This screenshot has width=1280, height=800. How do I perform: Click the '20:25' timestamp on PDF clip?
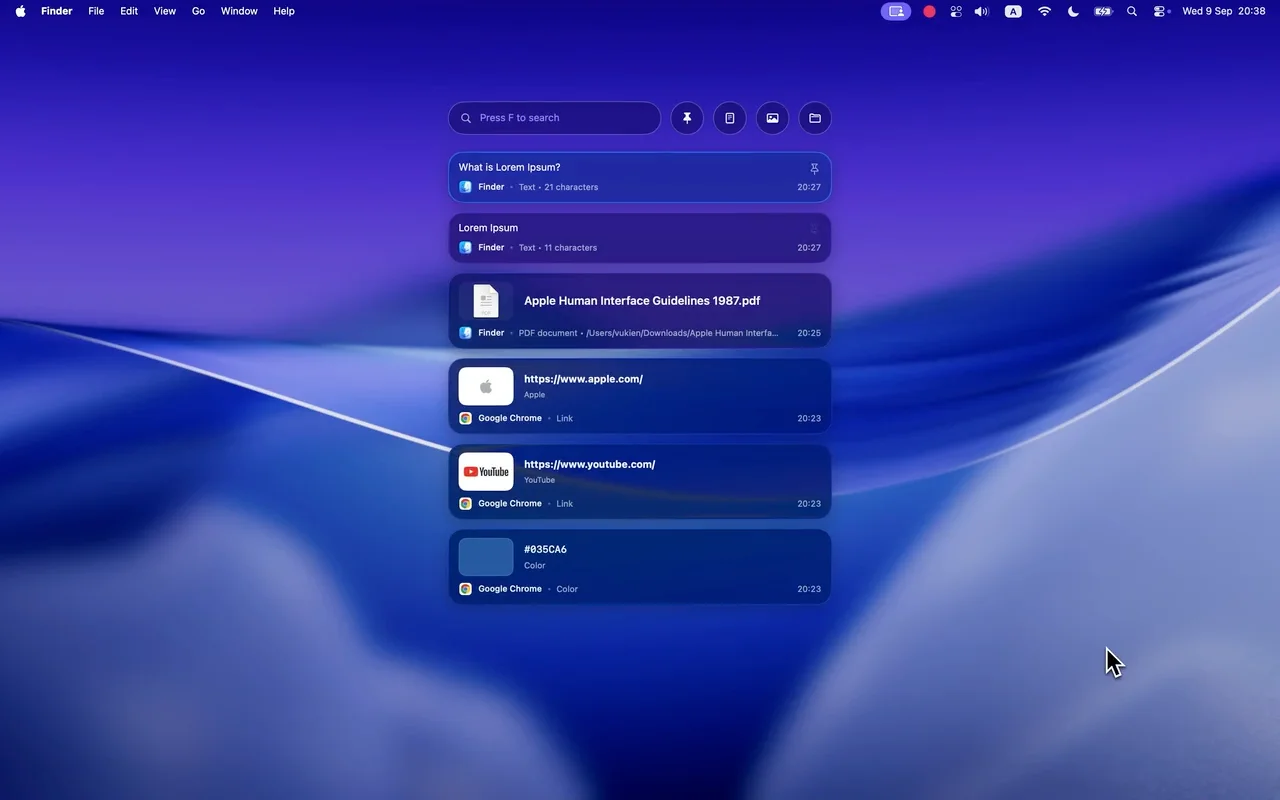coord(809,333)
